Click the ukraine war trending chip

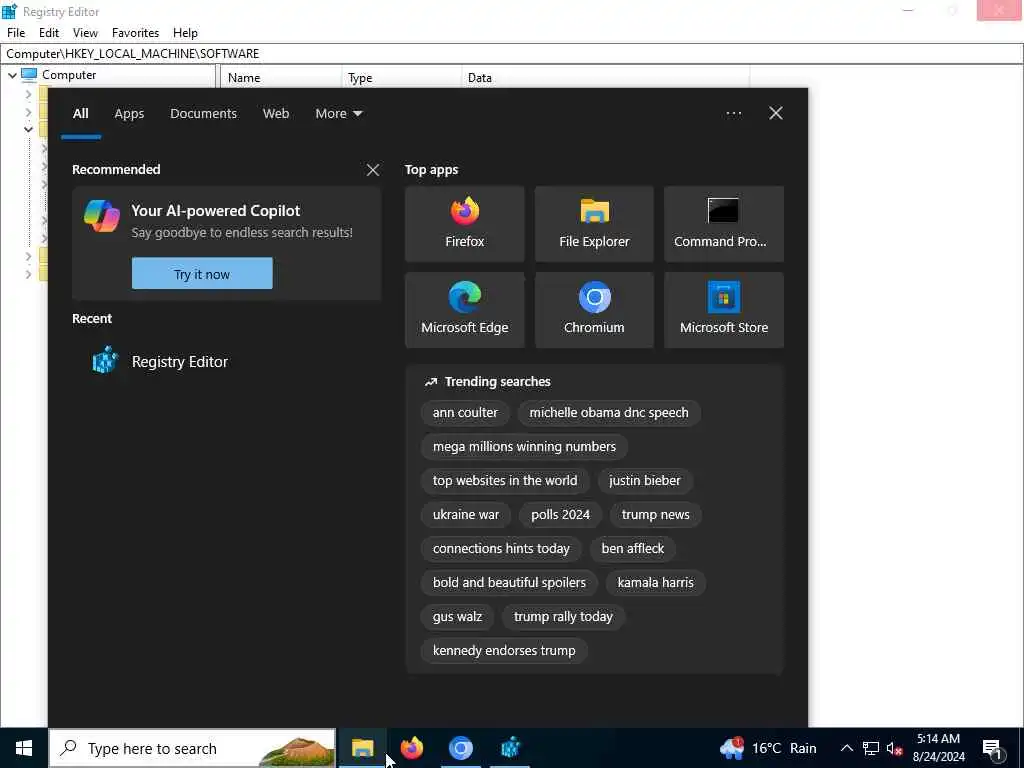pos(466,515)
